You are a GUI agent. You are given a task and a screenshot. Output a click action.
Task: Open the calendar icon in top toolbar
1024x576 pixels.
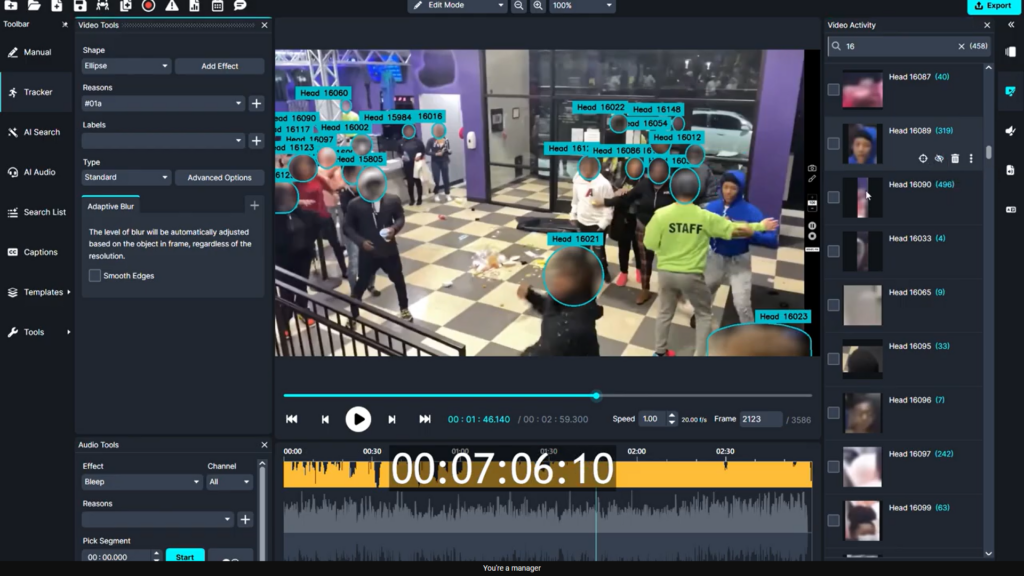pyautogui.click(x=217, y=5)
